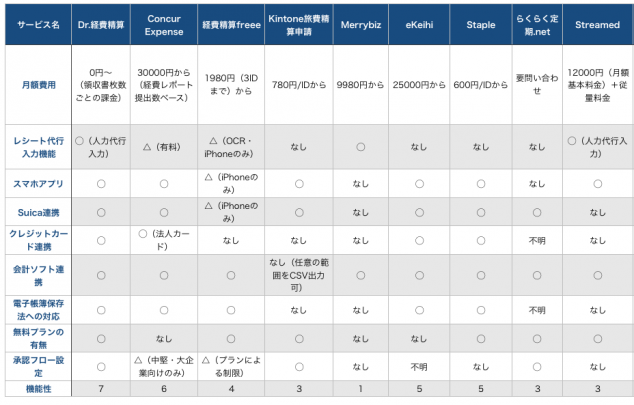Select the 無料プランの有無 row label
Image resolution: width=634 pixels, height=405 pixels.
pos(38,338)
